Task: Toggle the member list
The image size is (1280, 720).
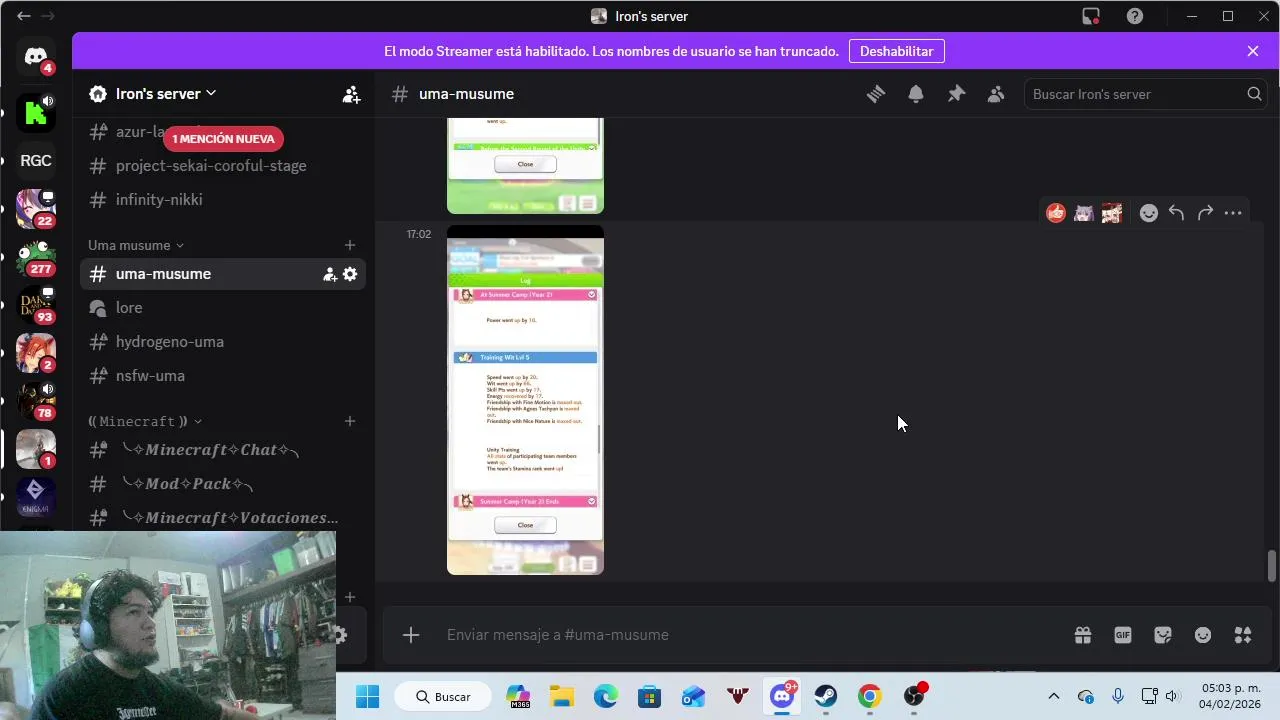Action: pyautogui.click(x=996, y=94)
